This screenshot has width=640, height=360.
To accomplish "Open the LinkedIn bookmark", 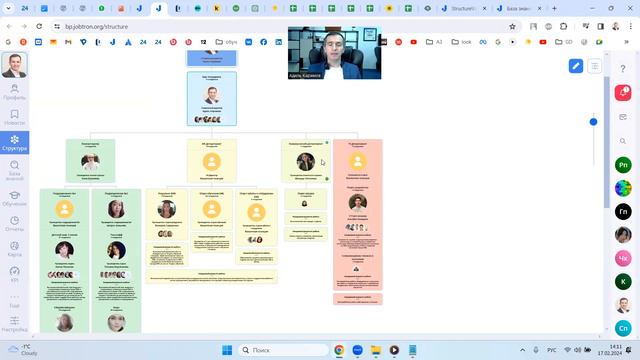I will (x=279, y=42).
